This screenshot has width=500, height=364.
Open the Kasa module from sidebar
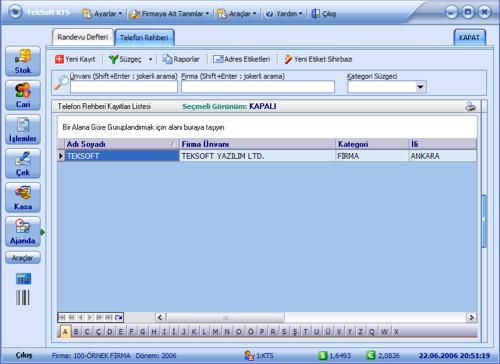tap(23, 197)
